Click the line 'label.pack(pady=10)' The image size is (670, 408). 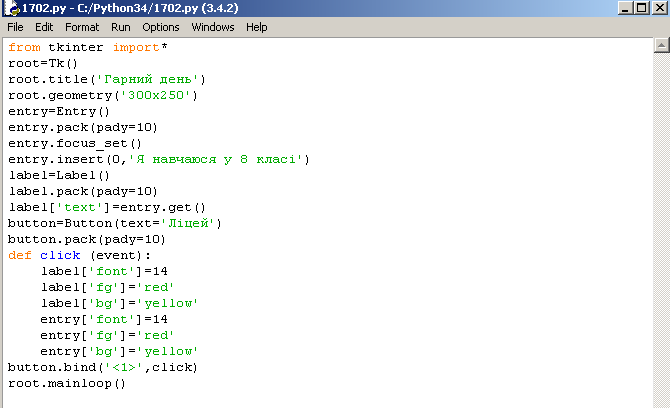[x=83, y=191]
